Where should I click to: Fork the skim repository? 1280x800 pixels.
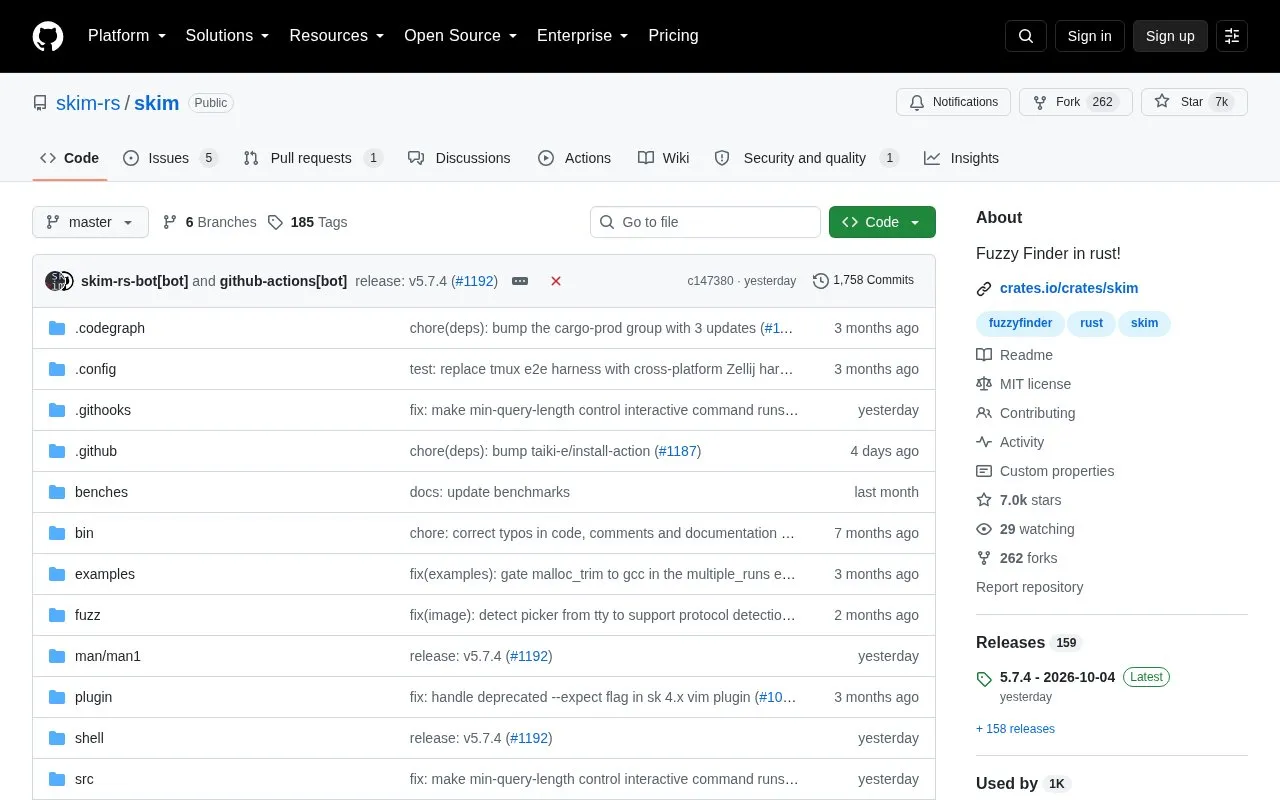pyautogui.click(x=1075, y=102)
